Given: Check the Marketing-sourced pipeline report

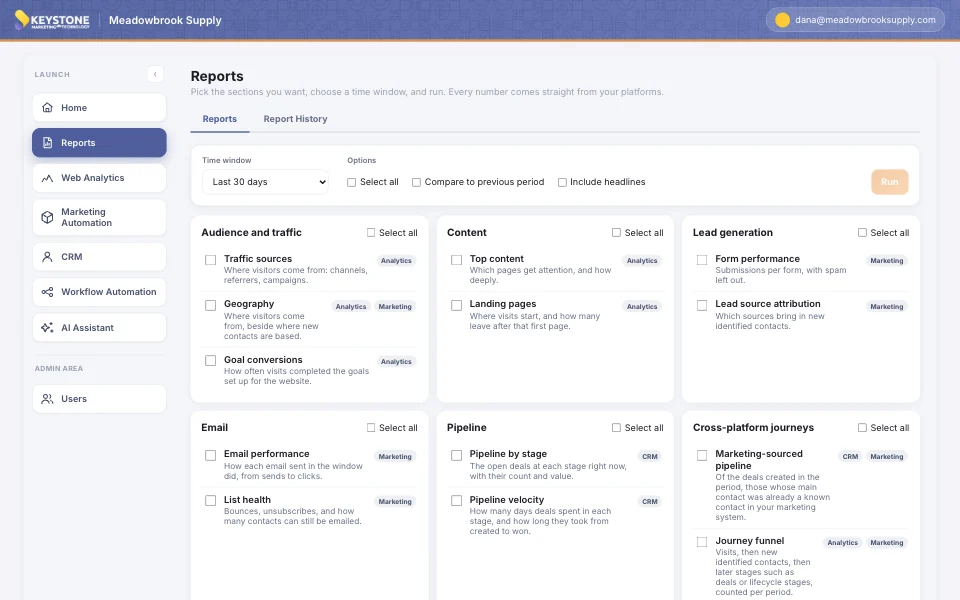Looking at the screenshot, I should click(702, 456).
